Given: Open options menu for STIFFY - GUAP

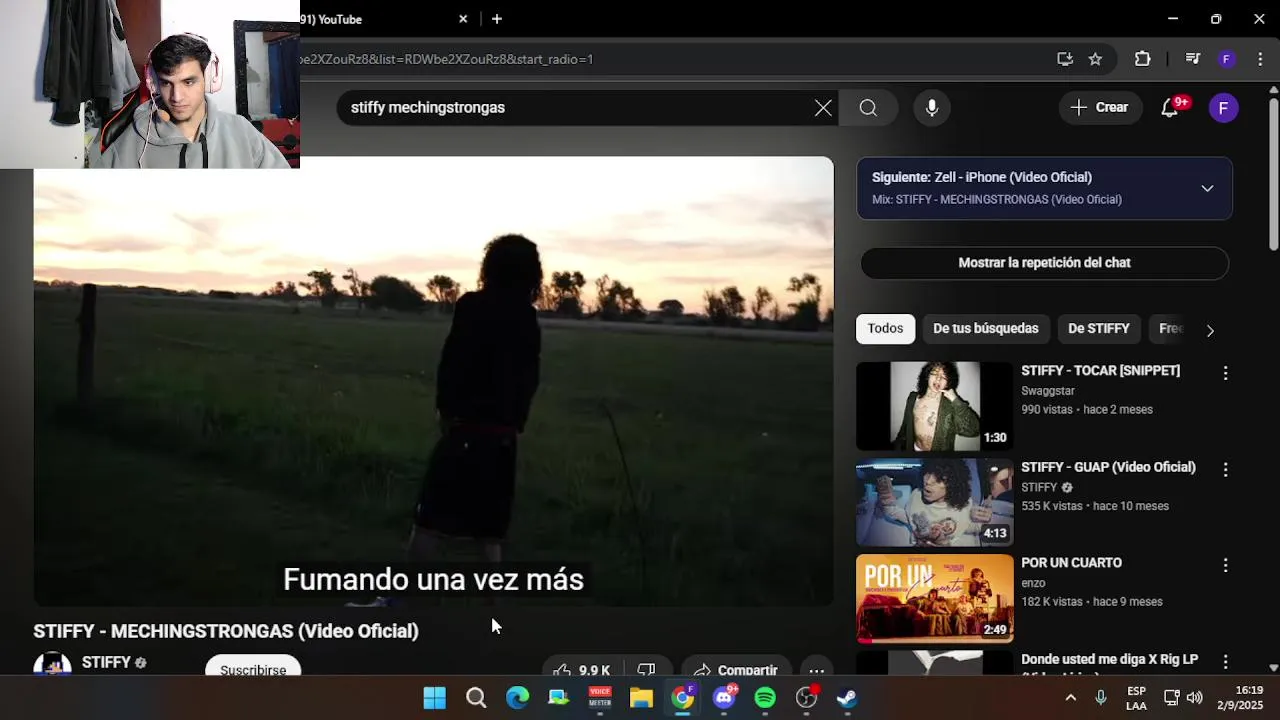Looking at the screenshot, I should 1225,469.
